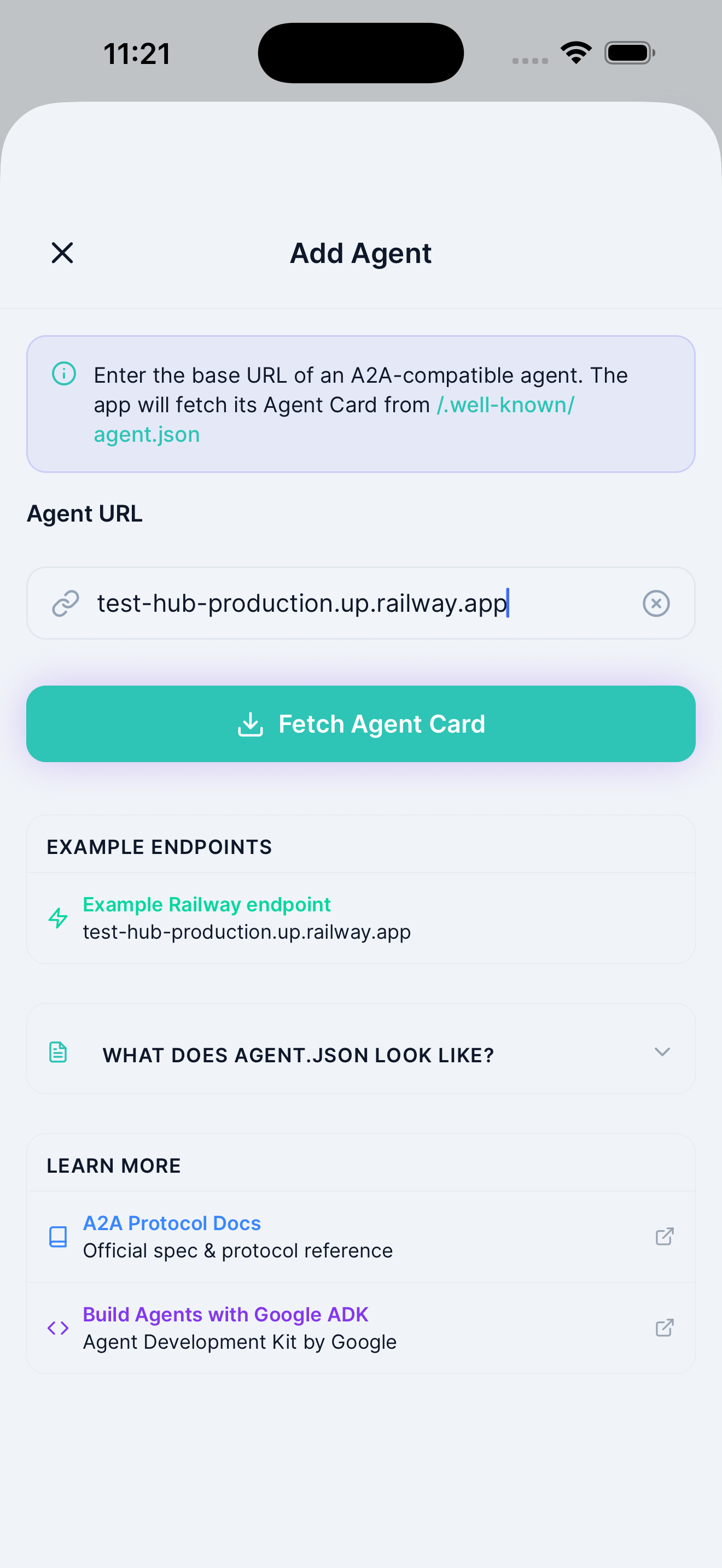This screenshot has height=1568, width=722.
Task: Close the Add Agent screen
Action: (62, 253)
